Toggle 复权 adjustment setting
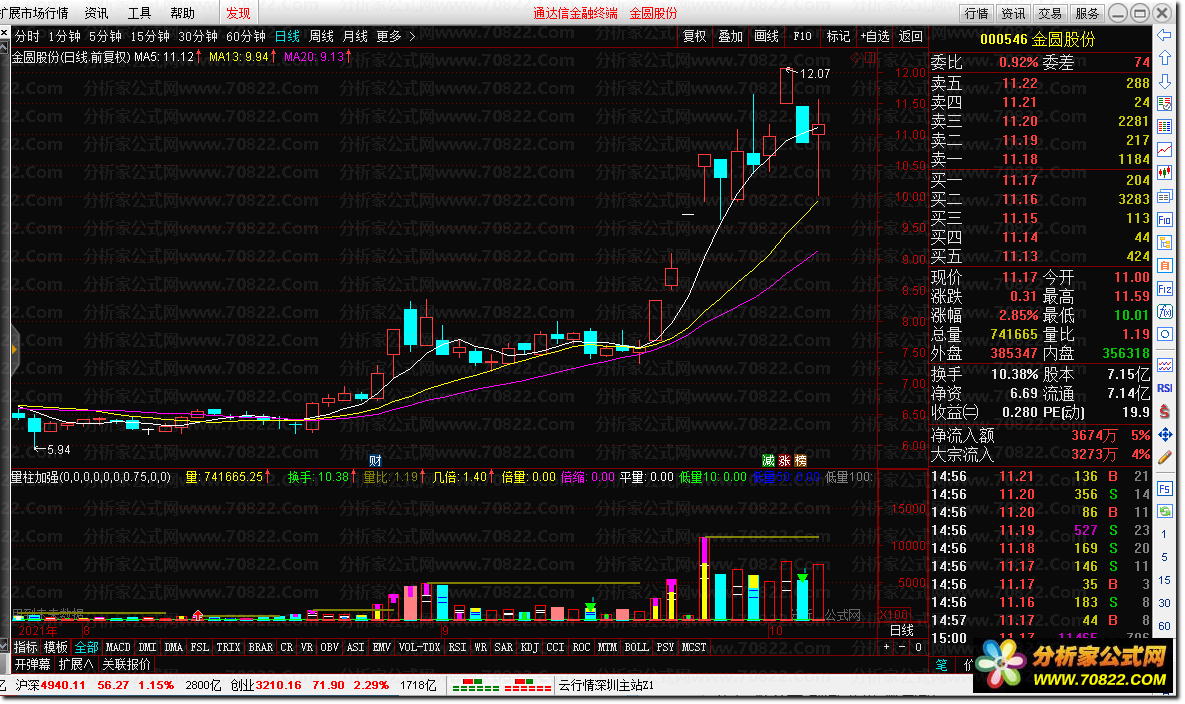Screen dimensions: 1185x704 coord(694,36)
